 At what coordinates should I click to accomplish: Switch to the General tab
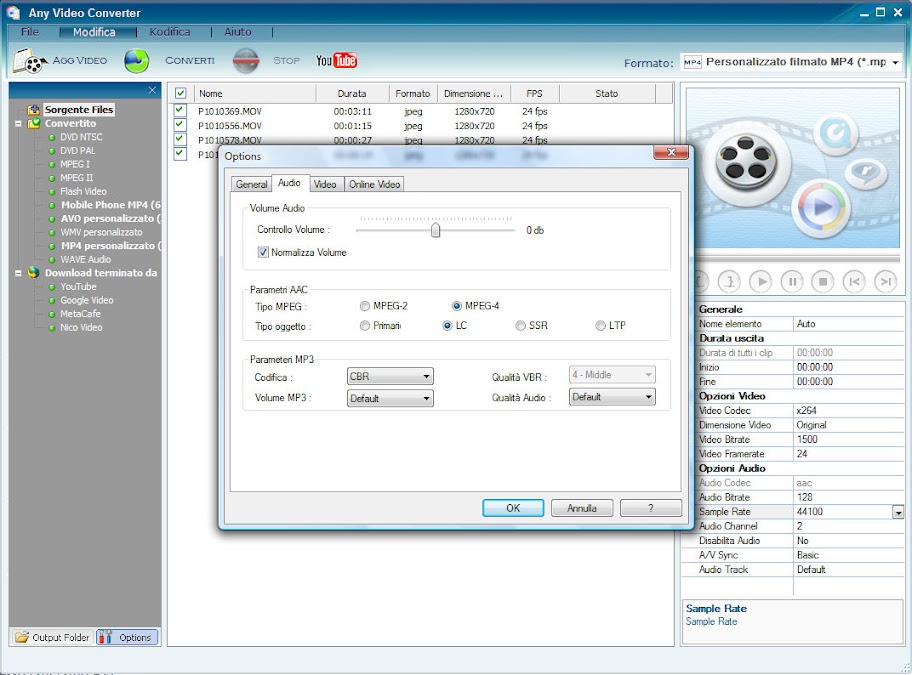point(251,184)
